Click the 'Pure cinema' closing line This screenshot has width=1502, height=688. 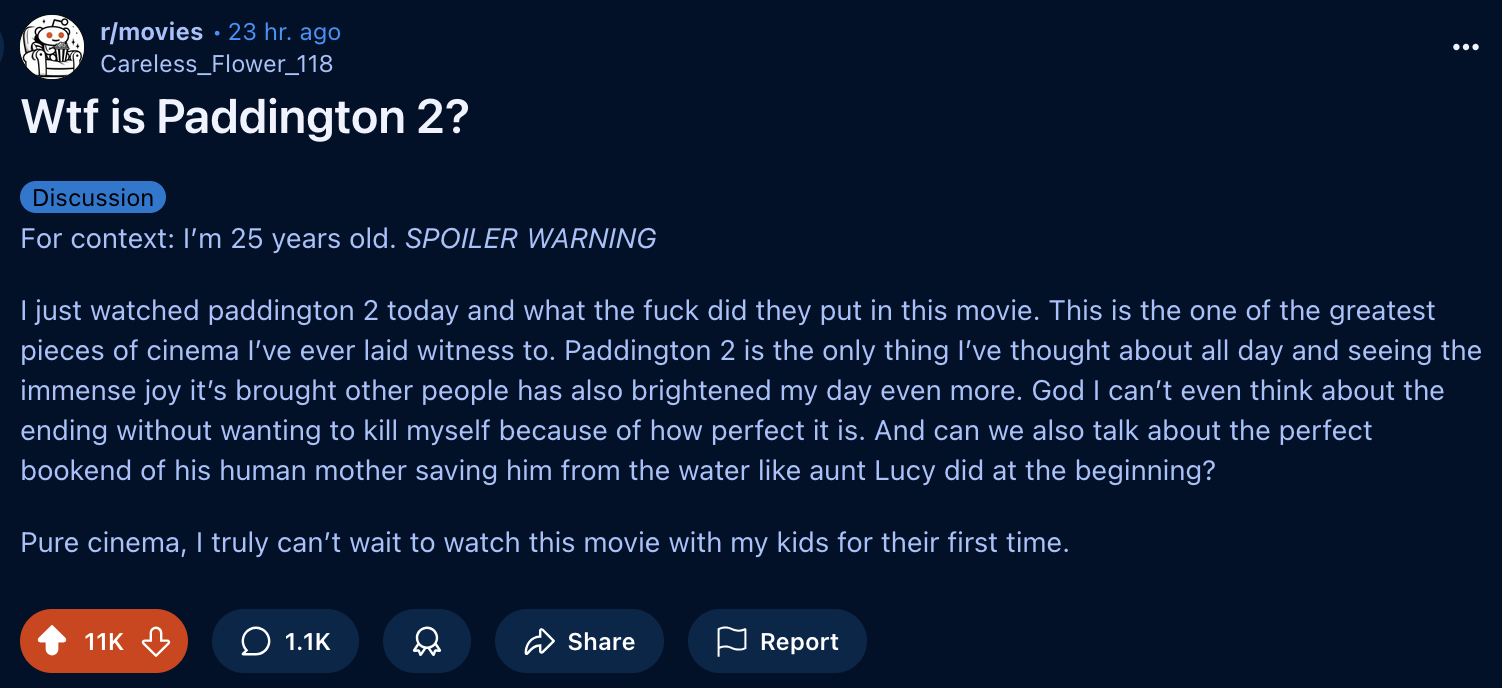545,543
